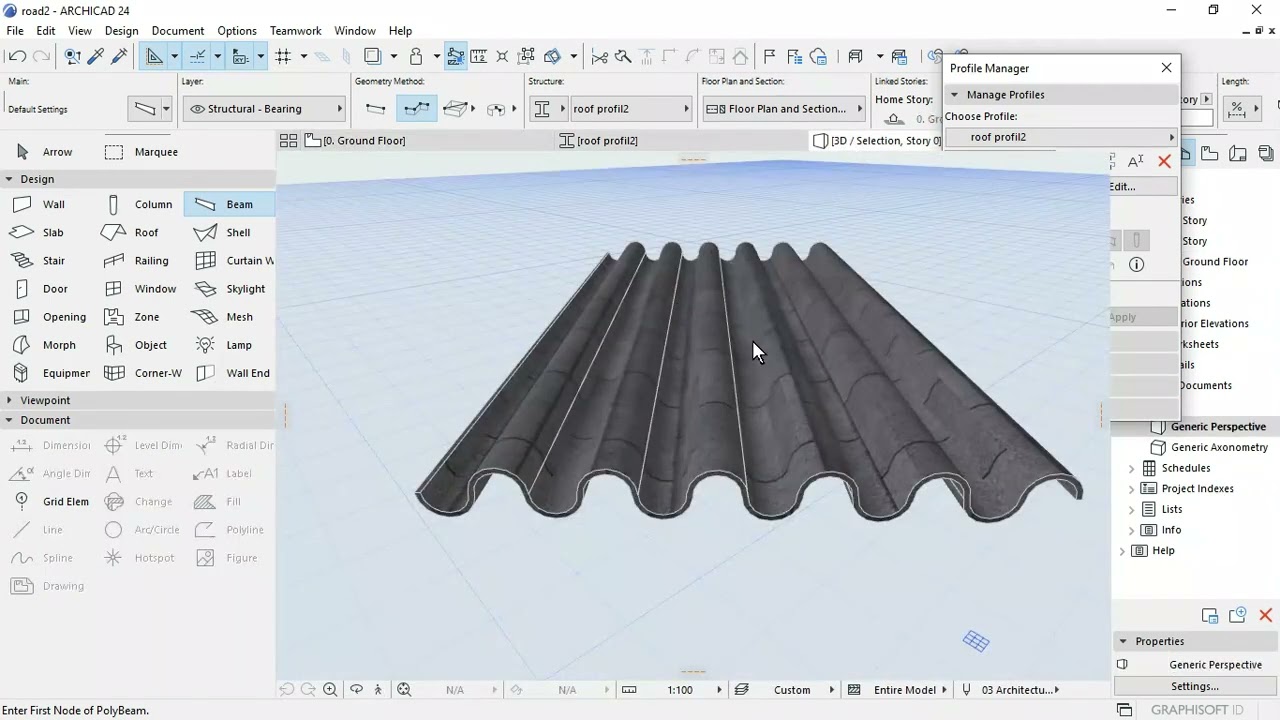Viewport: 1280px width, 720px height.
Task: Toggle the Grid Snap icon
Action: 283,56
